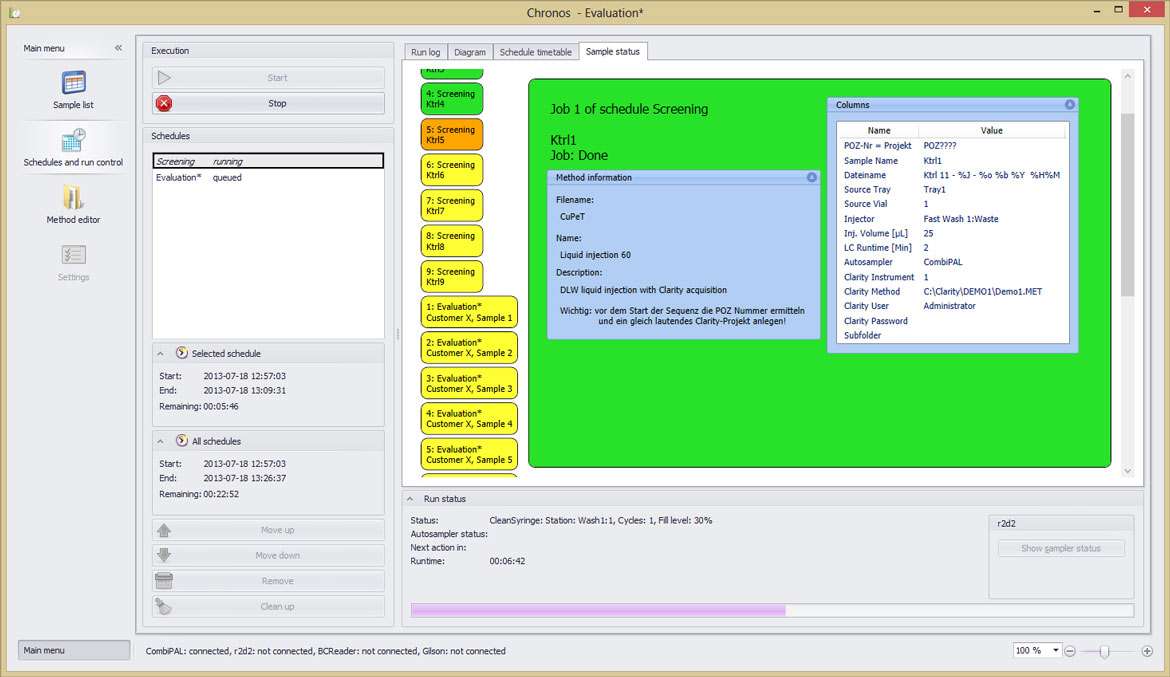Select Evaluation* Customer X, Sample 2
The image size is (1170, 677).
[x=469, y=347]
